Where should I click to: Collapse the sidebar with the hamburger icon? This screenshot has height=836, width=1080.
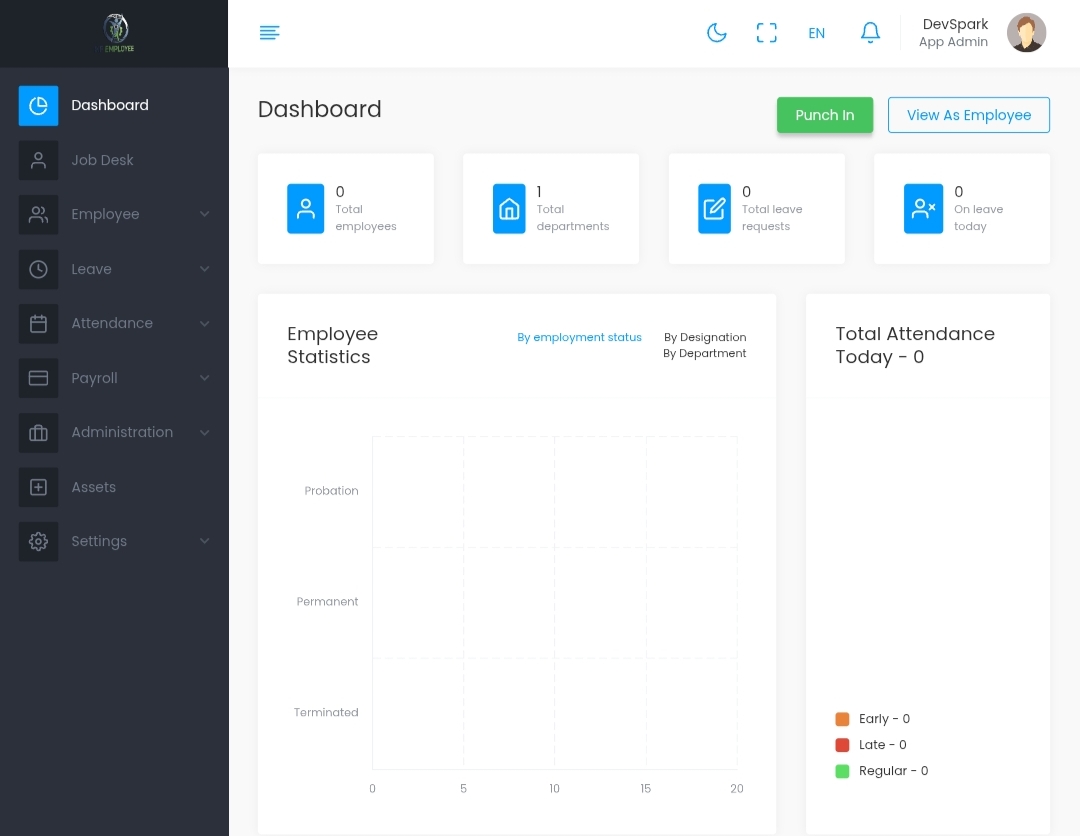coord(269,33)
